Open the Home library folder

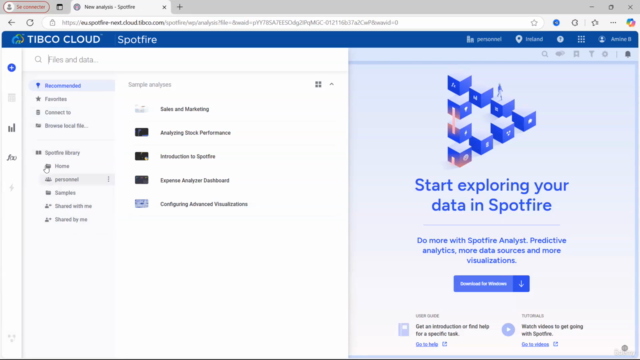[62, 166]
